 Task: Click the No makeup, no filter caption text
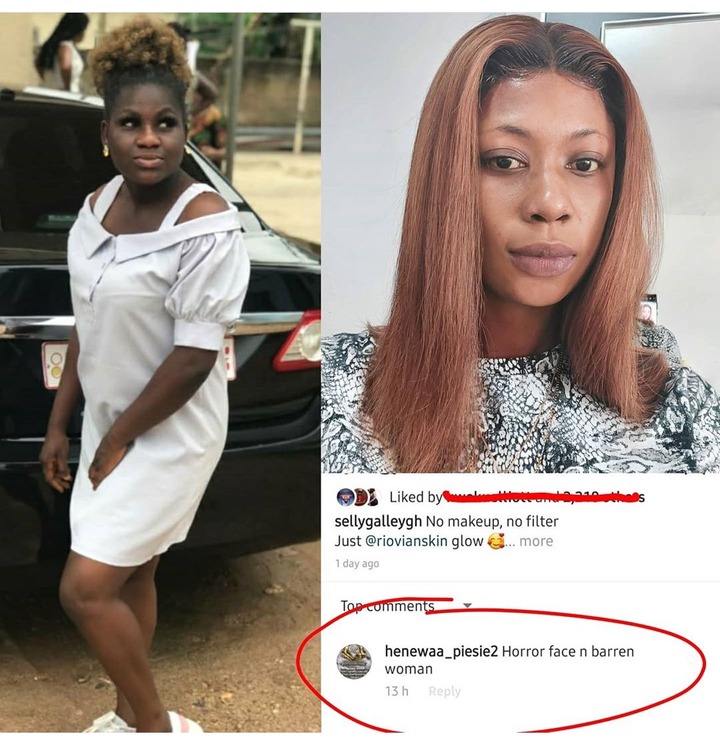[492, 521]
